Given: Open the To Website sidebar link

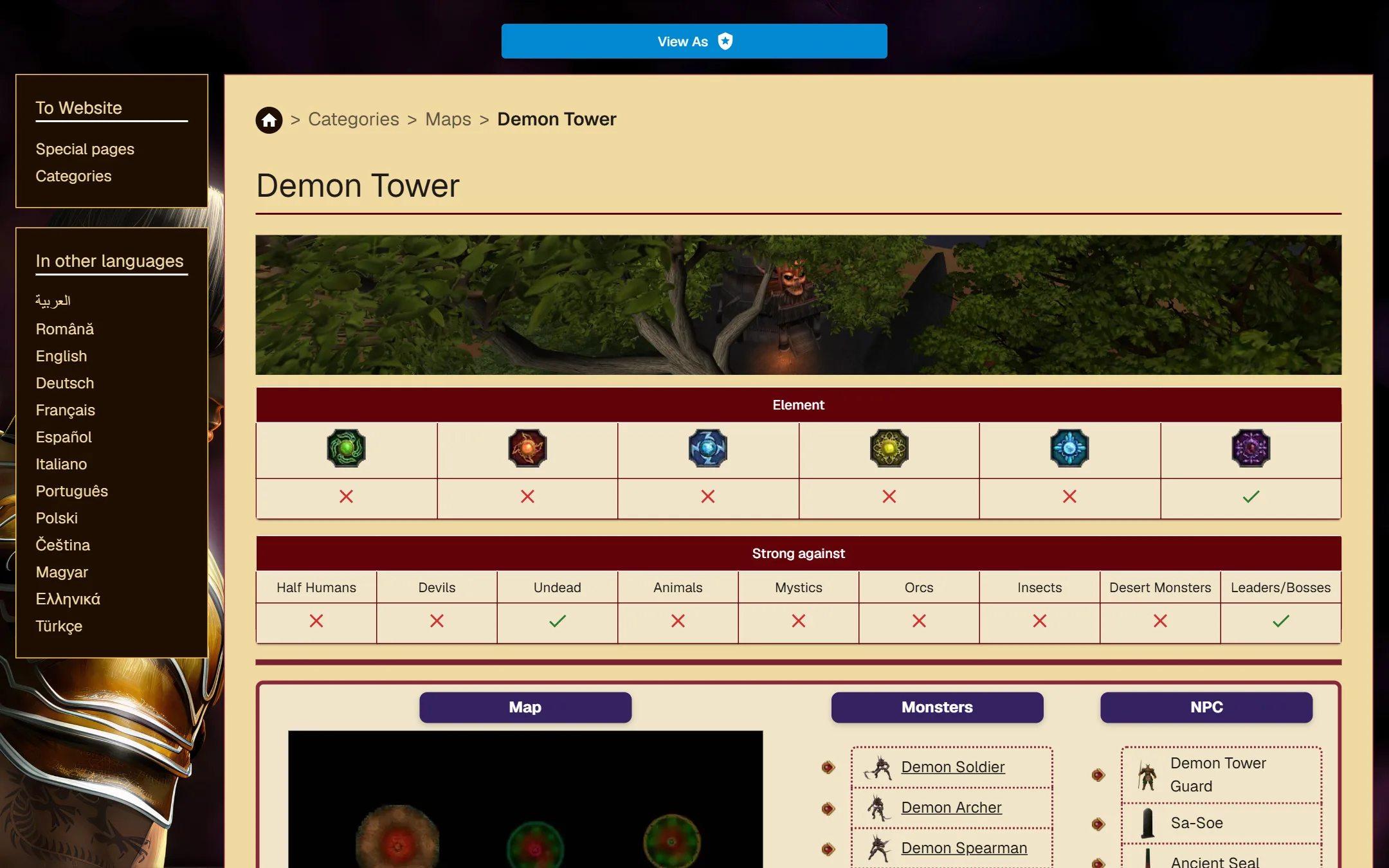Looking at the screenshot, I should [78, 108].
